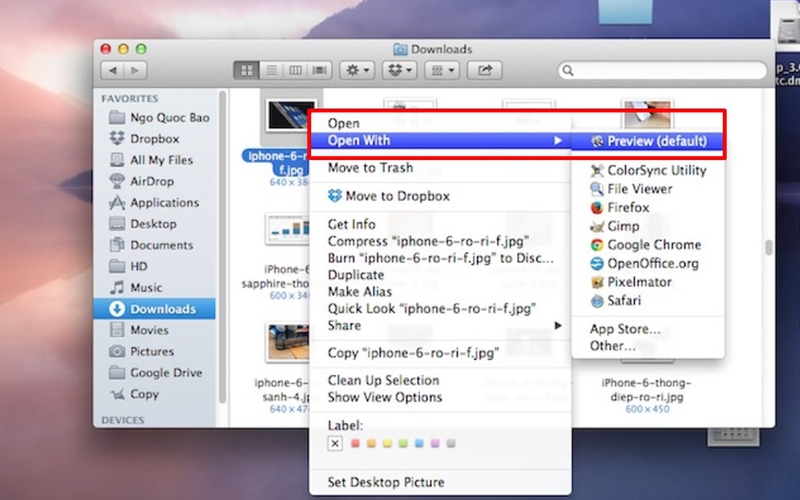Select Downloads in the sidebar
The image size is (800, 500).
coord(154,309)
